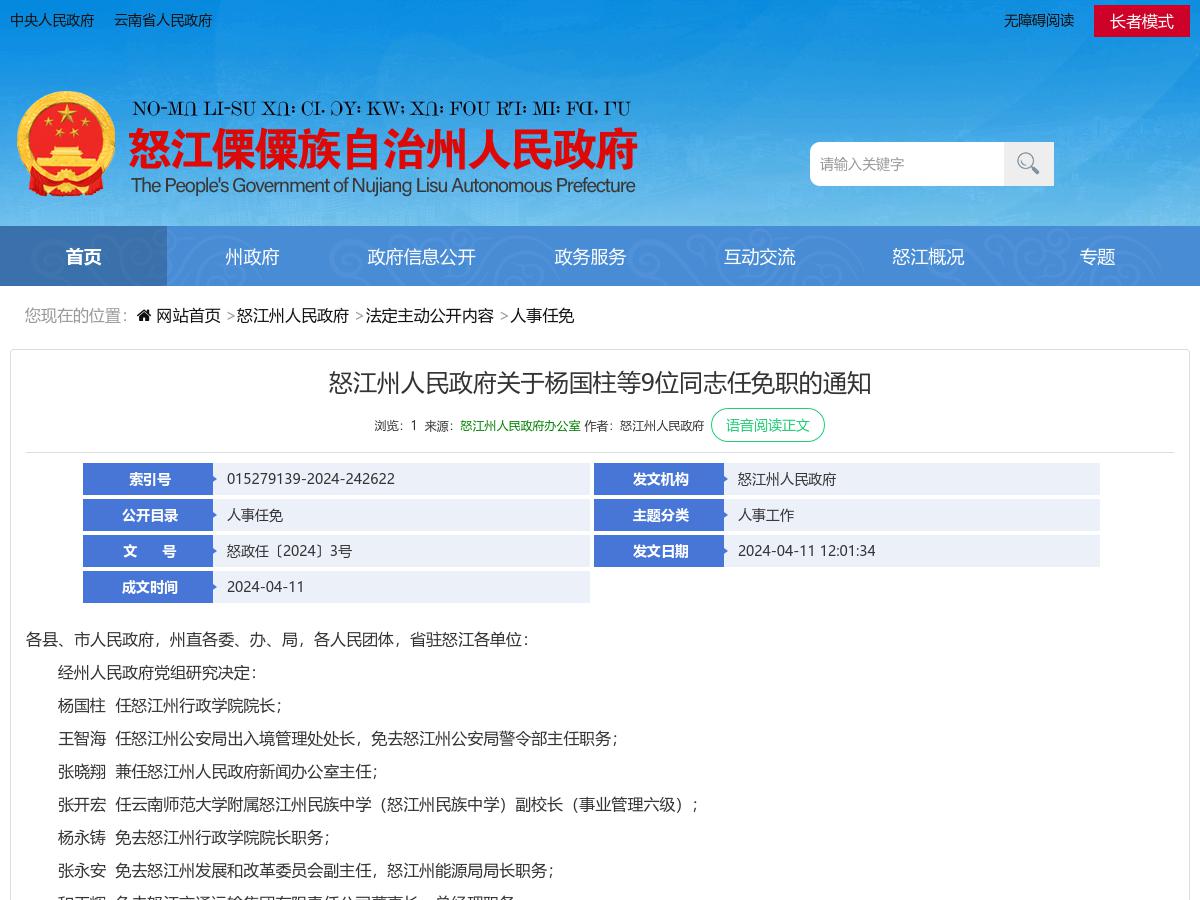The image size is (1200, 900).
Task: Open the 互动交流 menu
Action: [x=760, y=256]
